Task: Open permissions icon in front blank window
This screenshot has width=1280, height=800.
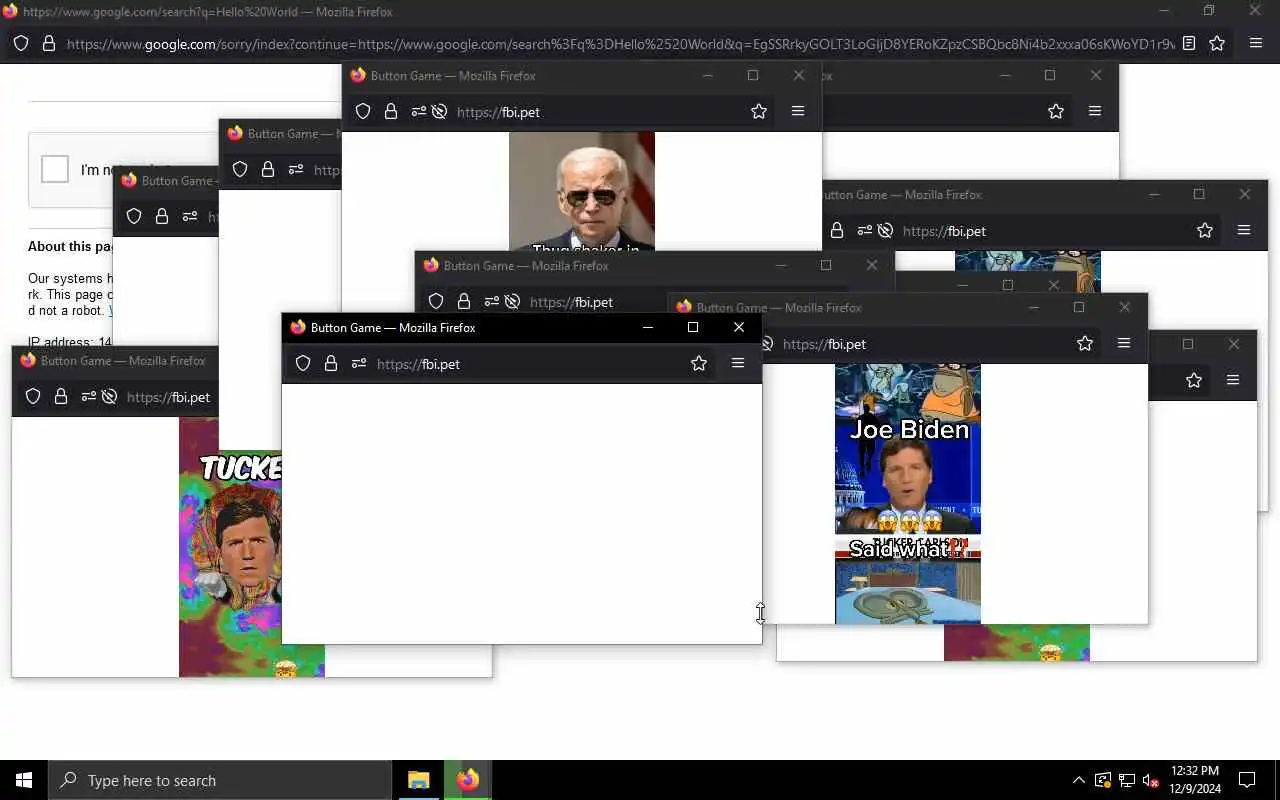Action: pos(359,364)
